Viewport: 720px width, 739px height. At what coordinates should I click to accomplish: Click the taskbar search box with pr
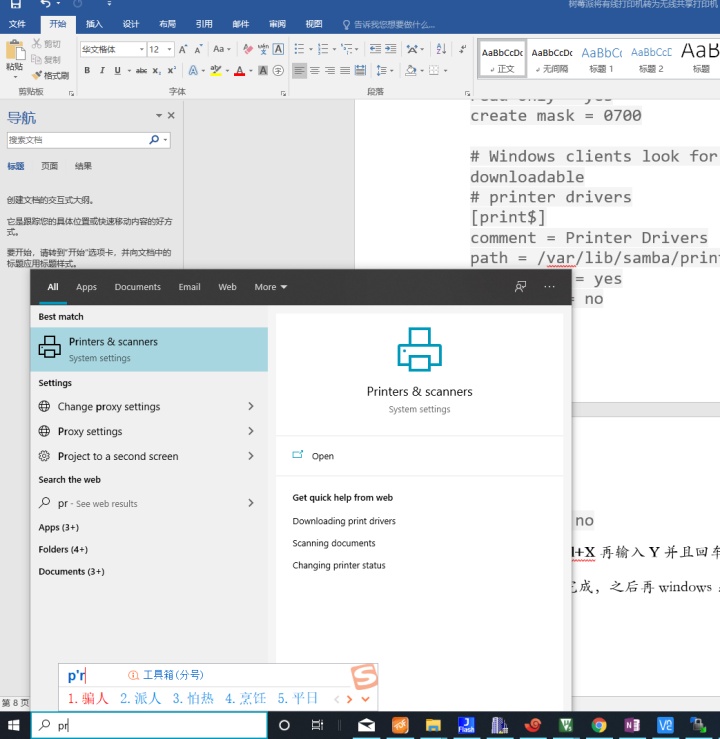[149, 725]
